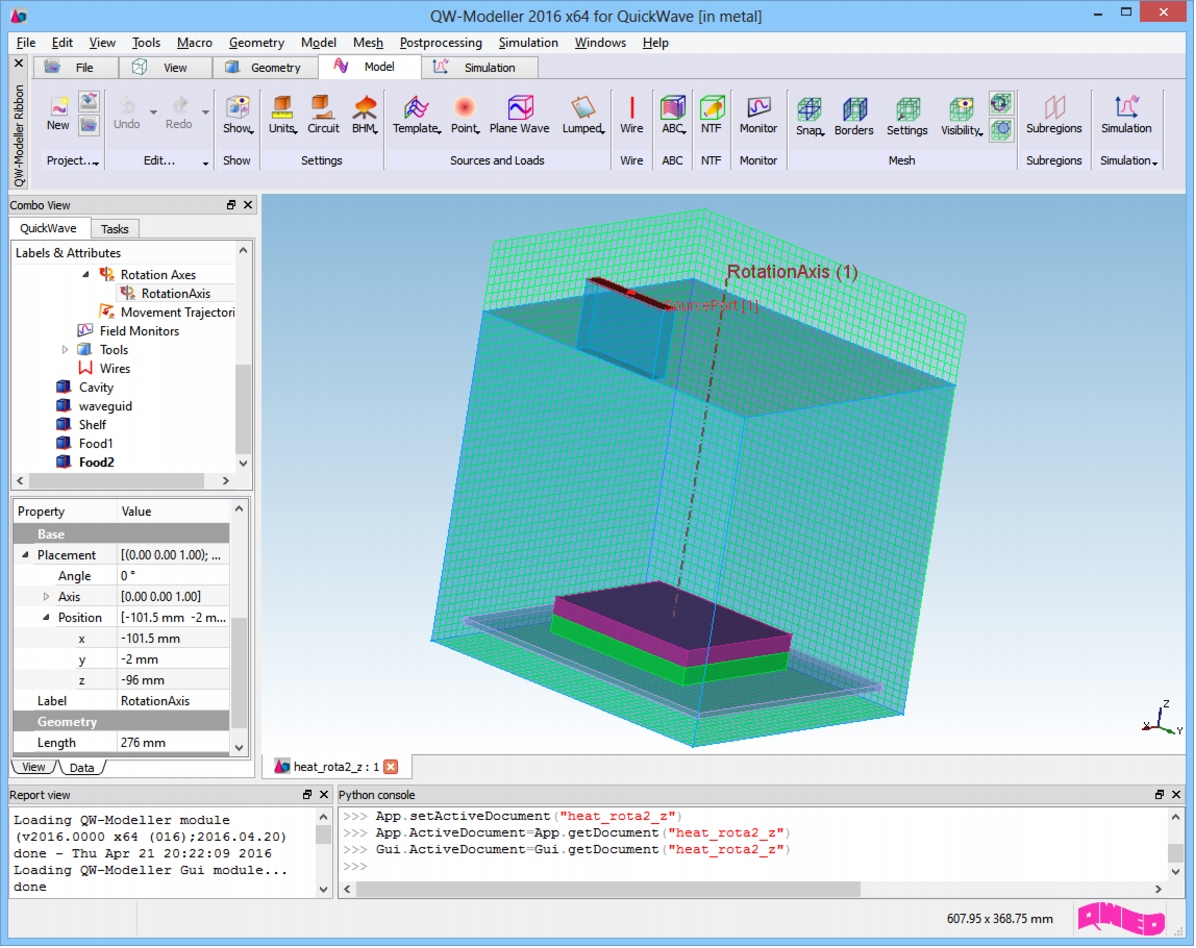1196x948 pixels.
Task: Select the waveguid object in tree
Action: pos(105,407)
